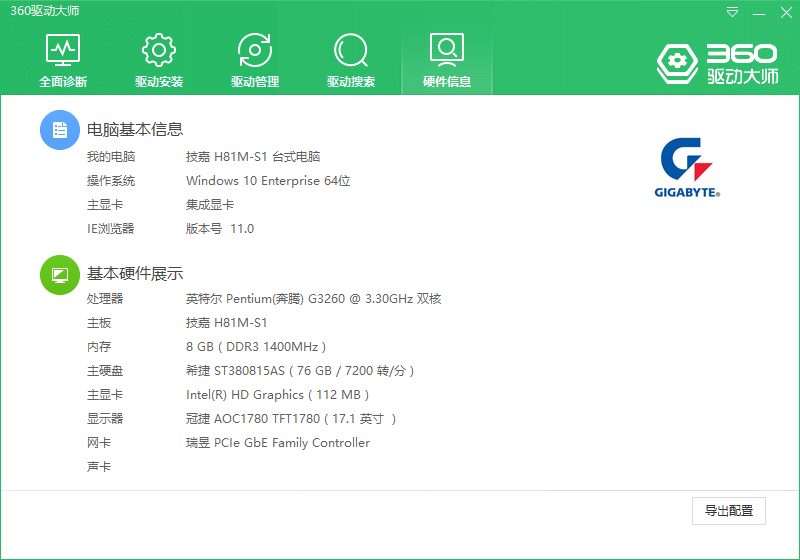
Task: Click the GIGABYTE brand logo
Action: 687,167
